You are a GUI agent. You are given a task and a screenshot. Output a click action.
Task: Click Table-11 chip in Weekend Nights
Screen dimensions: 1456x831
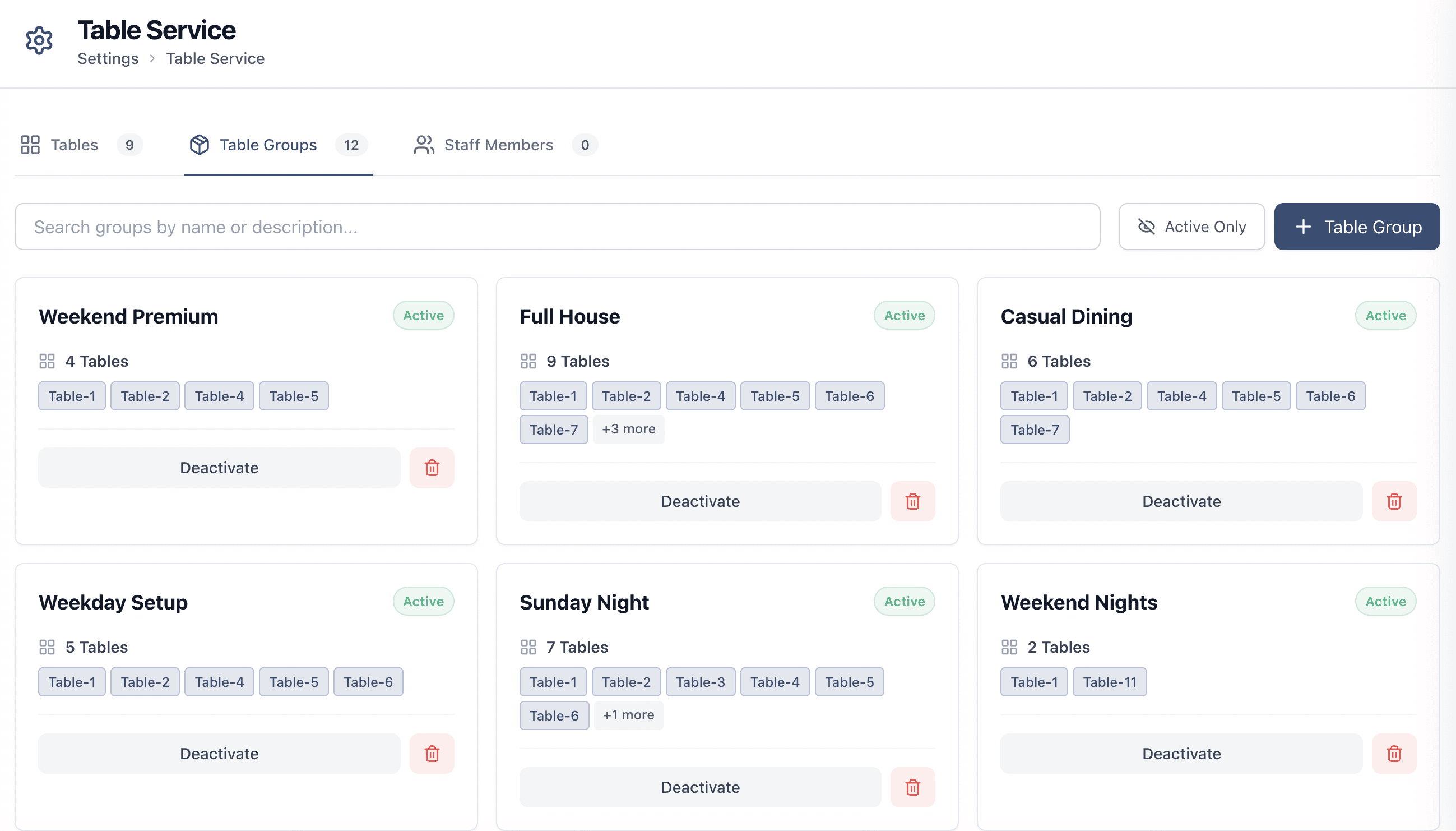pyautogui.click(x=1109, y=682)
